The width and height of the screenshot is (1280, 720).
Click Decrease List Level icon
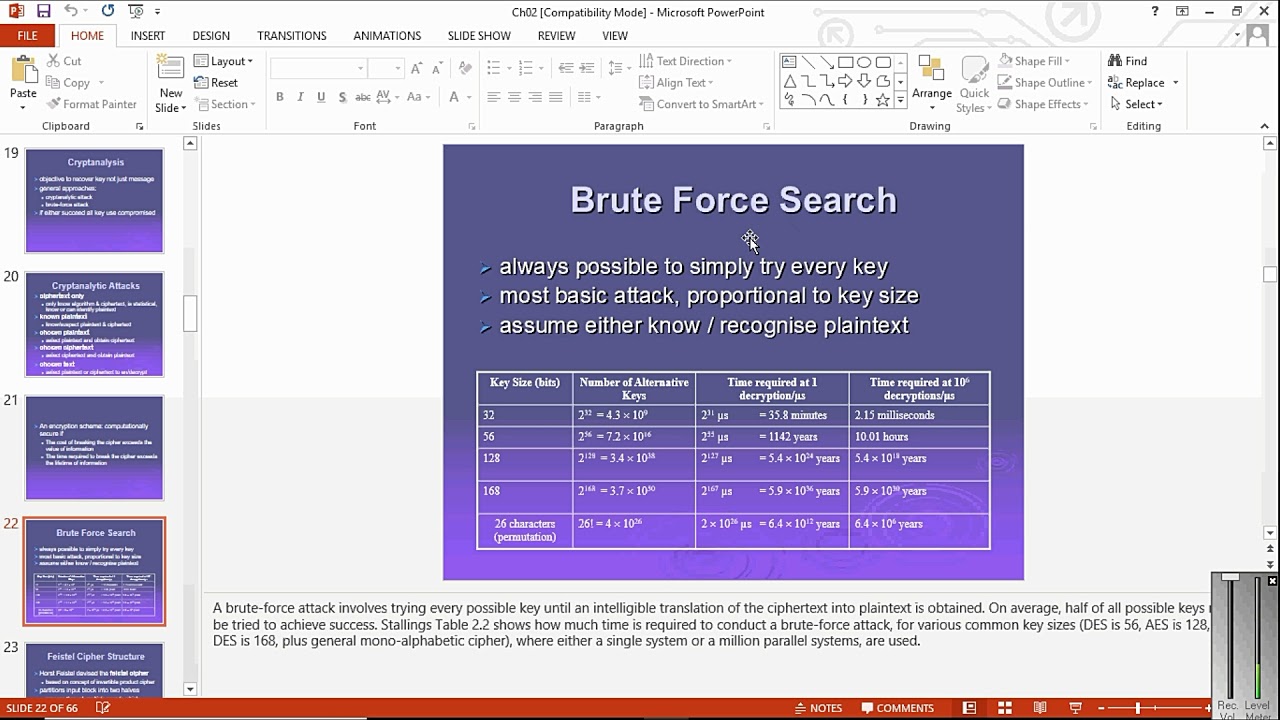pyautogui.click(x=565, y=68)
